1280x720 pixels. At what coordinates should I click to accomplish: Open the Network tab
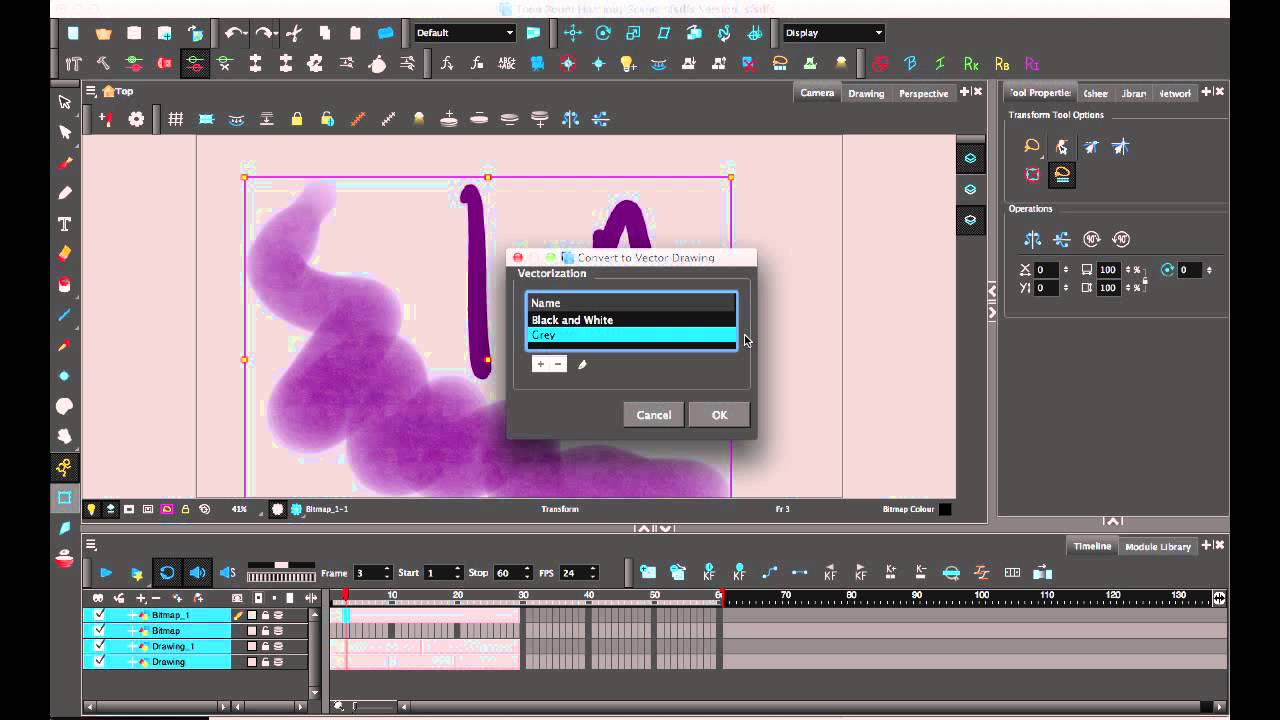[1175, 93]
